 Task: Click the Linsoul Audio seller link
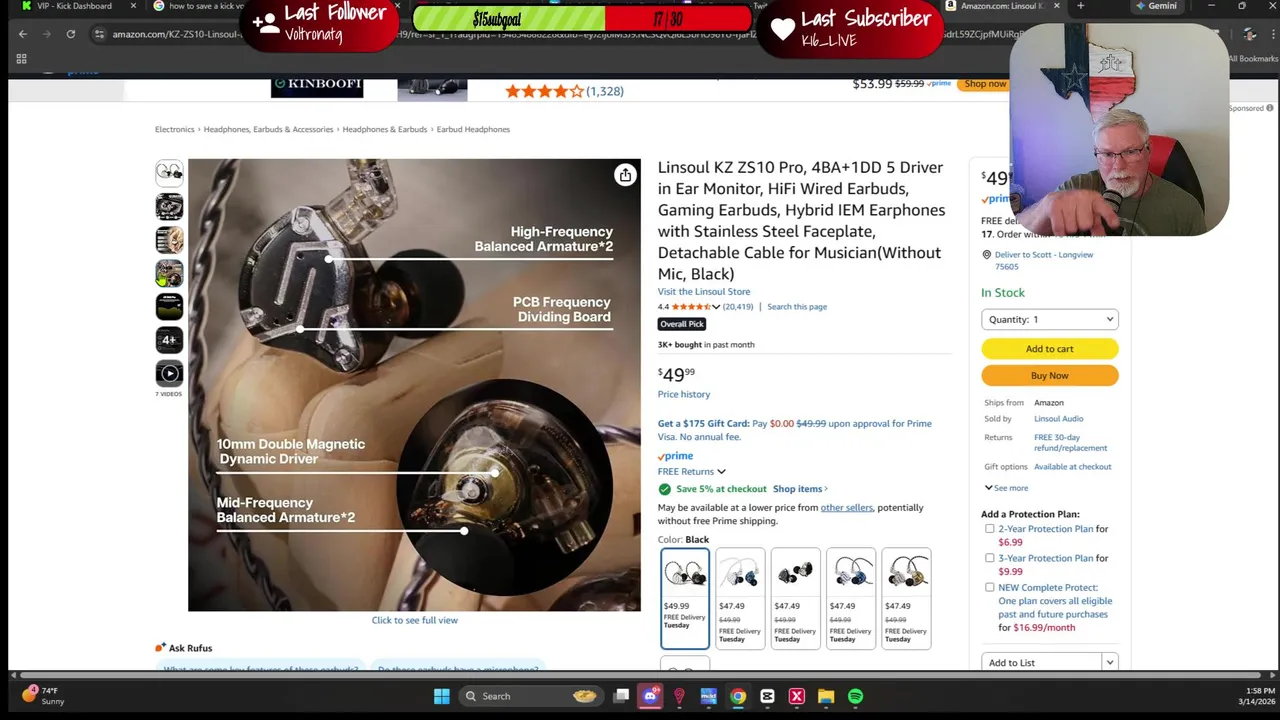tap(1059, 419)
